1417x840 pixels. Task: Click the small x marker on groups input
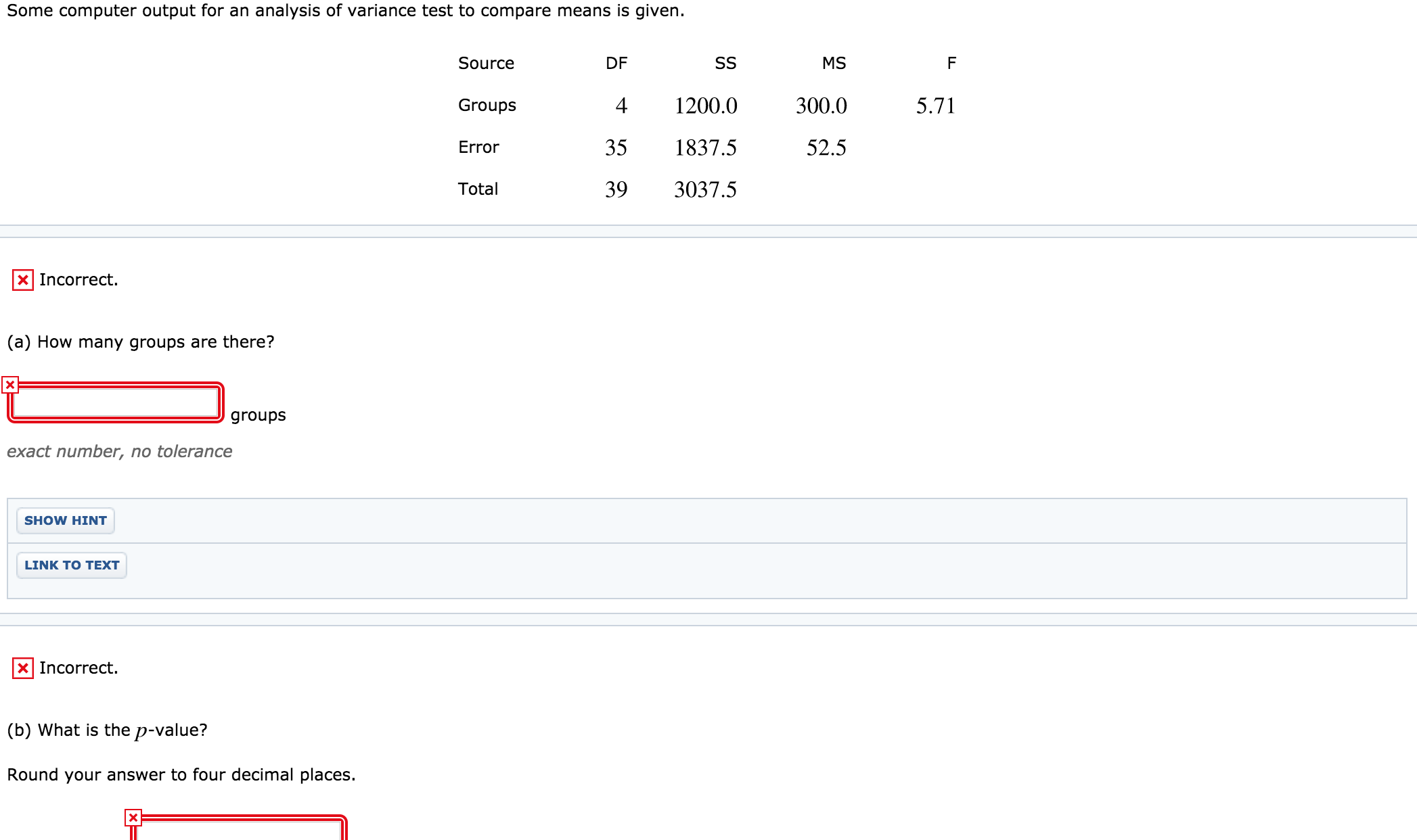10,385
